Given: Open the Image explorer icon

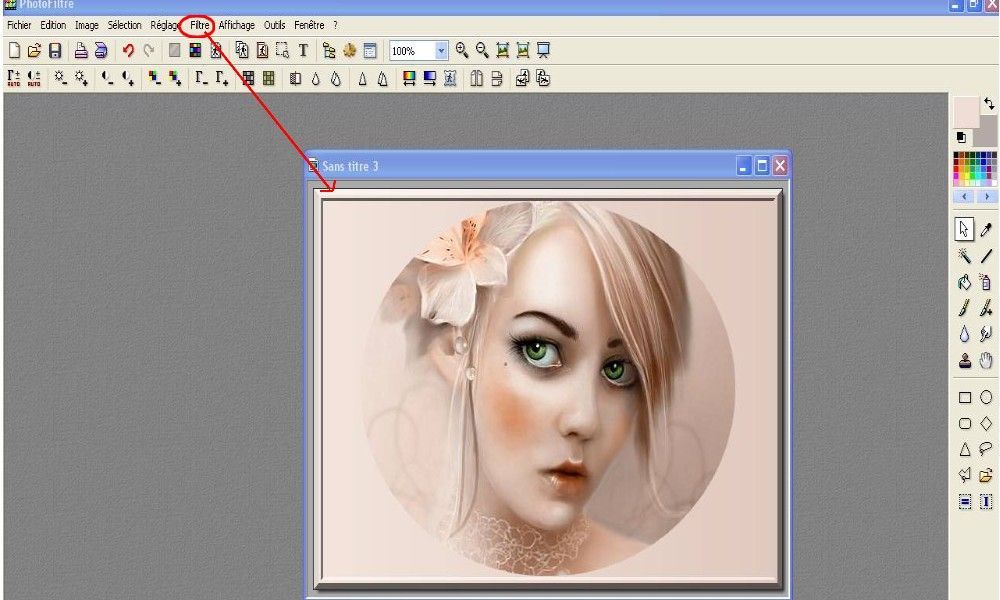Looking at the screenshot, I should pyautogui.click(x=329, y=50).
